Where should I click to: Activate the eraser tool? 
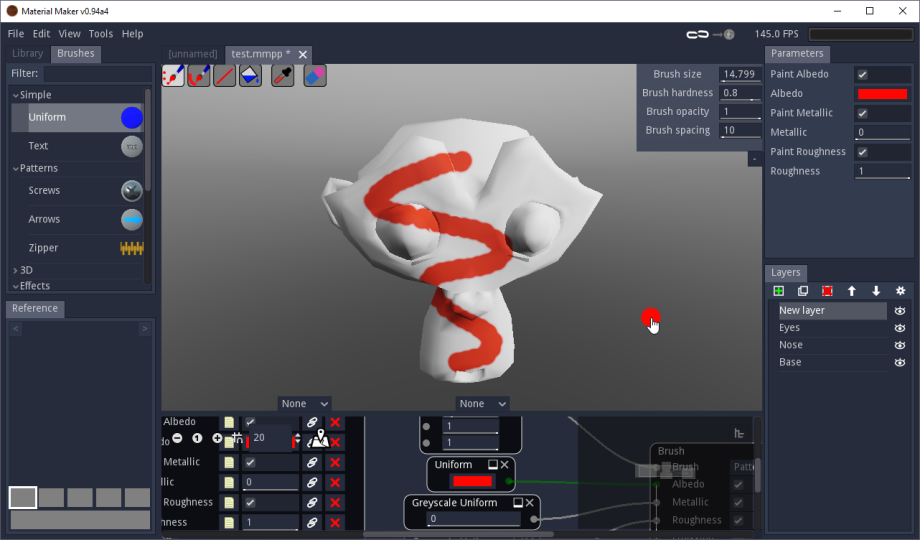(x=314, y=76)
